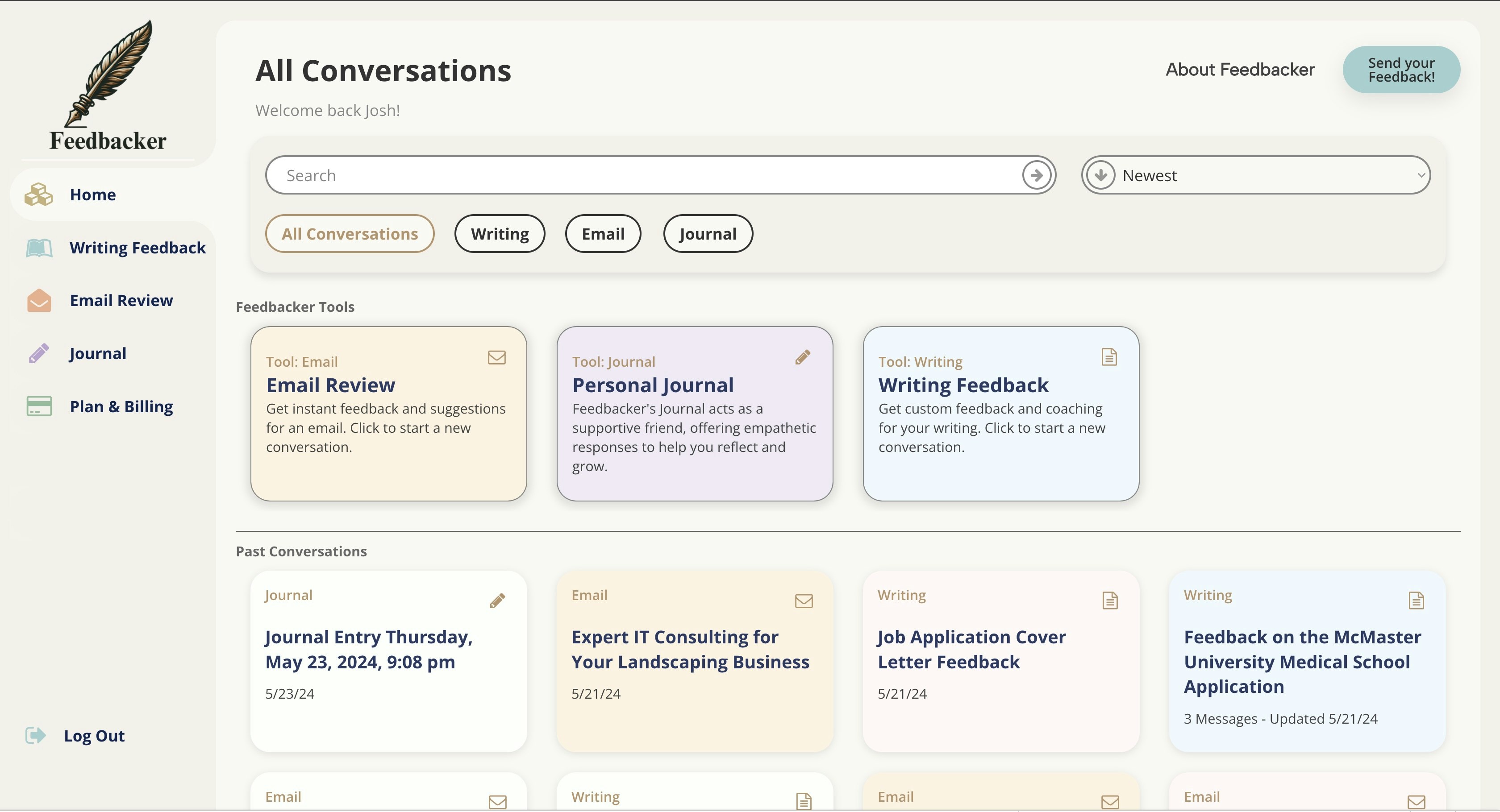The height and width of the screenshot is (812, 1500).
Task: Select the All Conversations filter pill
Action: click(350, 234)
